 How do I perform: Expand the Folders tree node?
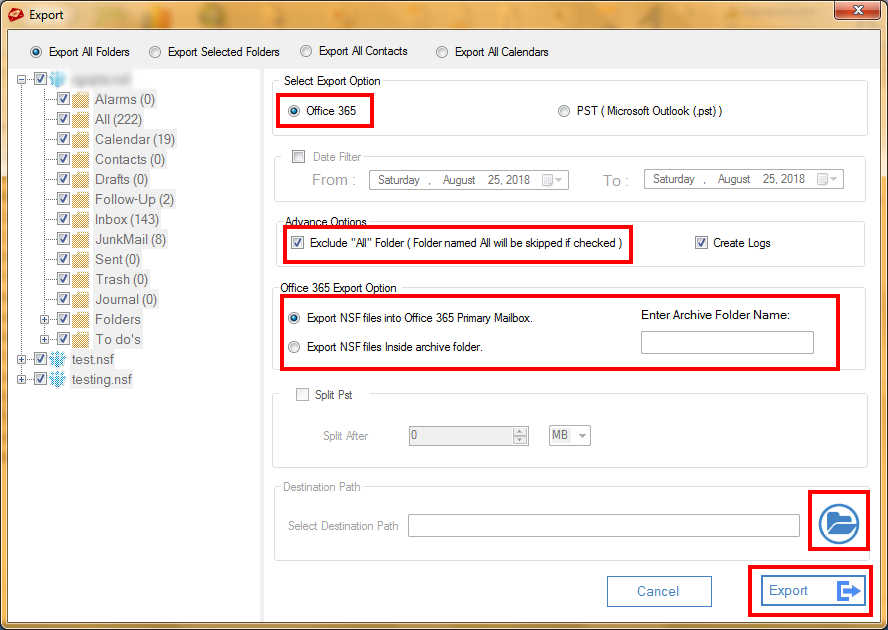[44, 320]
